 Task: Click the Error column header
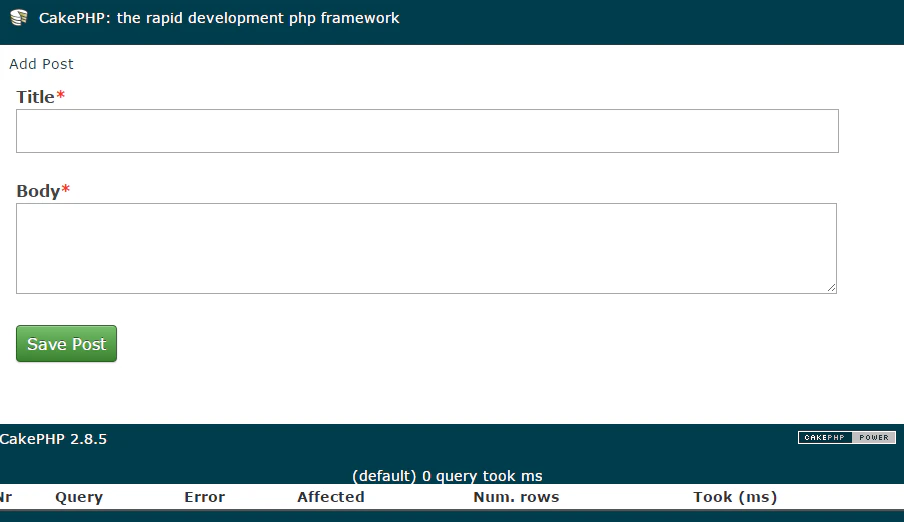point(205,497)
